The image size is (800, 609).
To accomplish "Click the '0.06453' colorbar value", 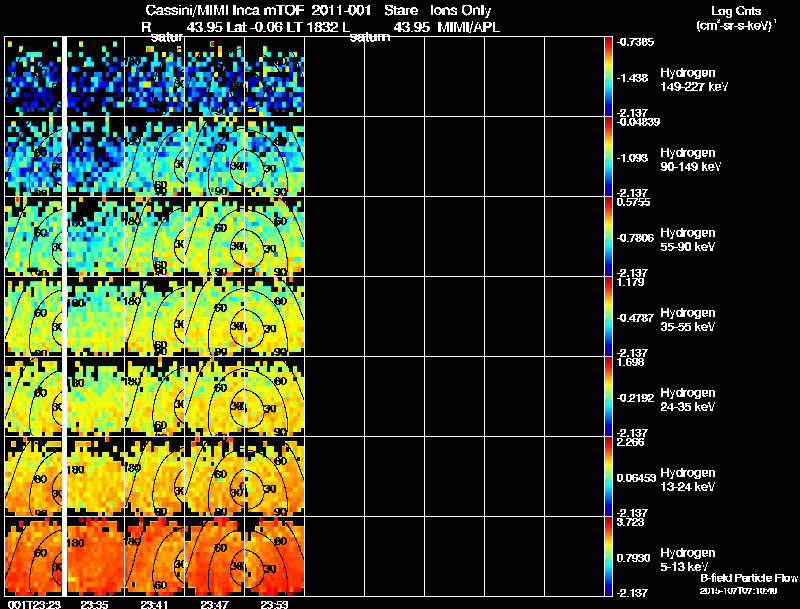I will coord(636,478).
